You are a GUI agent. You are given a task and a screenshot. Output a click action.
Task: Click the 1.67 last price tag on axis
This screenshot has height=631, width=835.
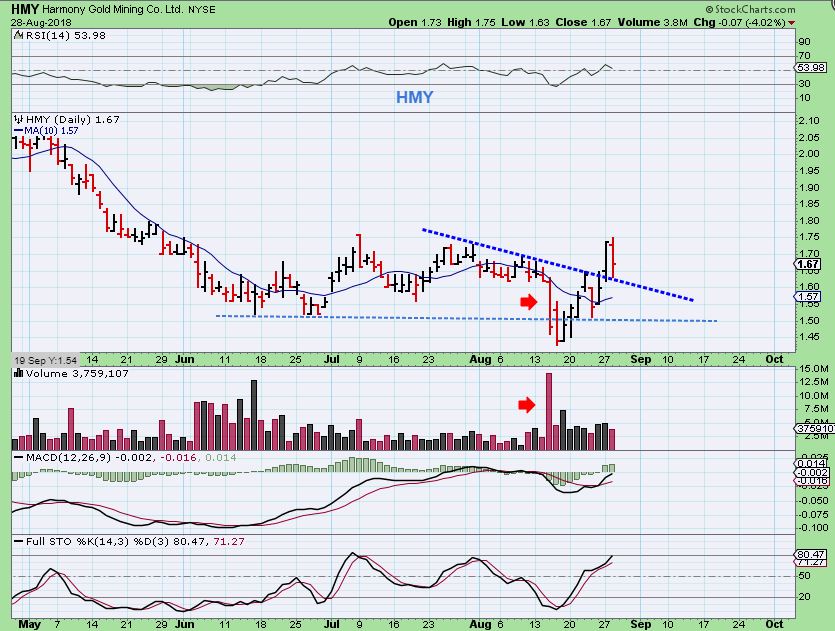[x=809, y=264]
